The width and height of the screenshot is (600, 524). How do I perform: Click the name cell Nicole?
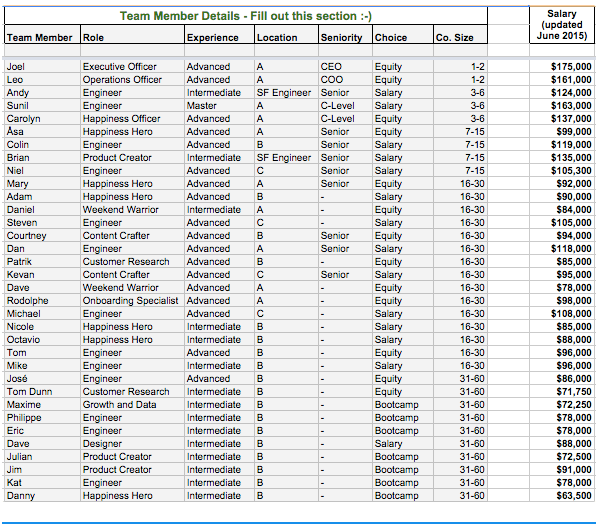42,327
